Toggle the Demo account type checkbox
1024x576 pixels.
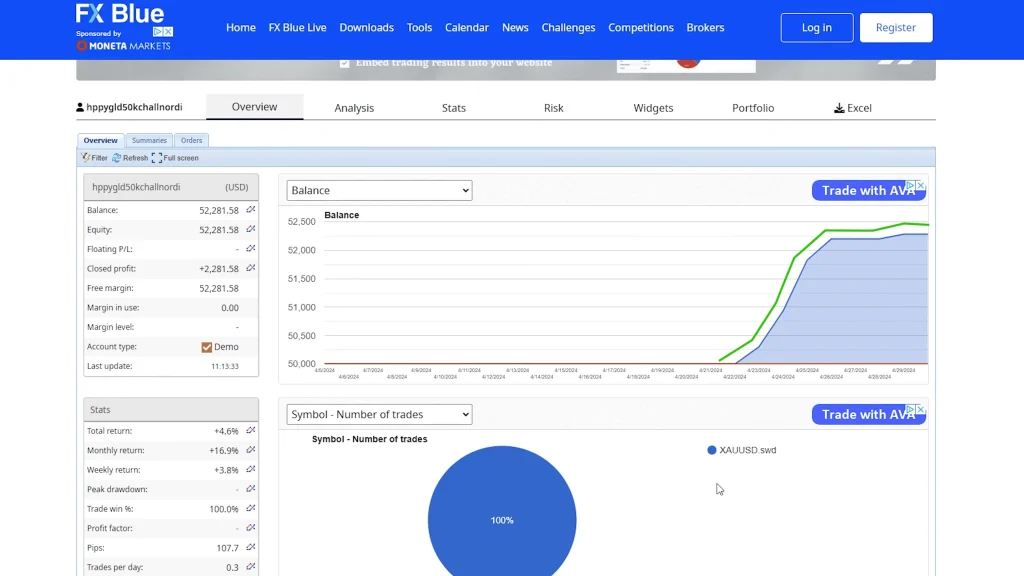[207, 347]
